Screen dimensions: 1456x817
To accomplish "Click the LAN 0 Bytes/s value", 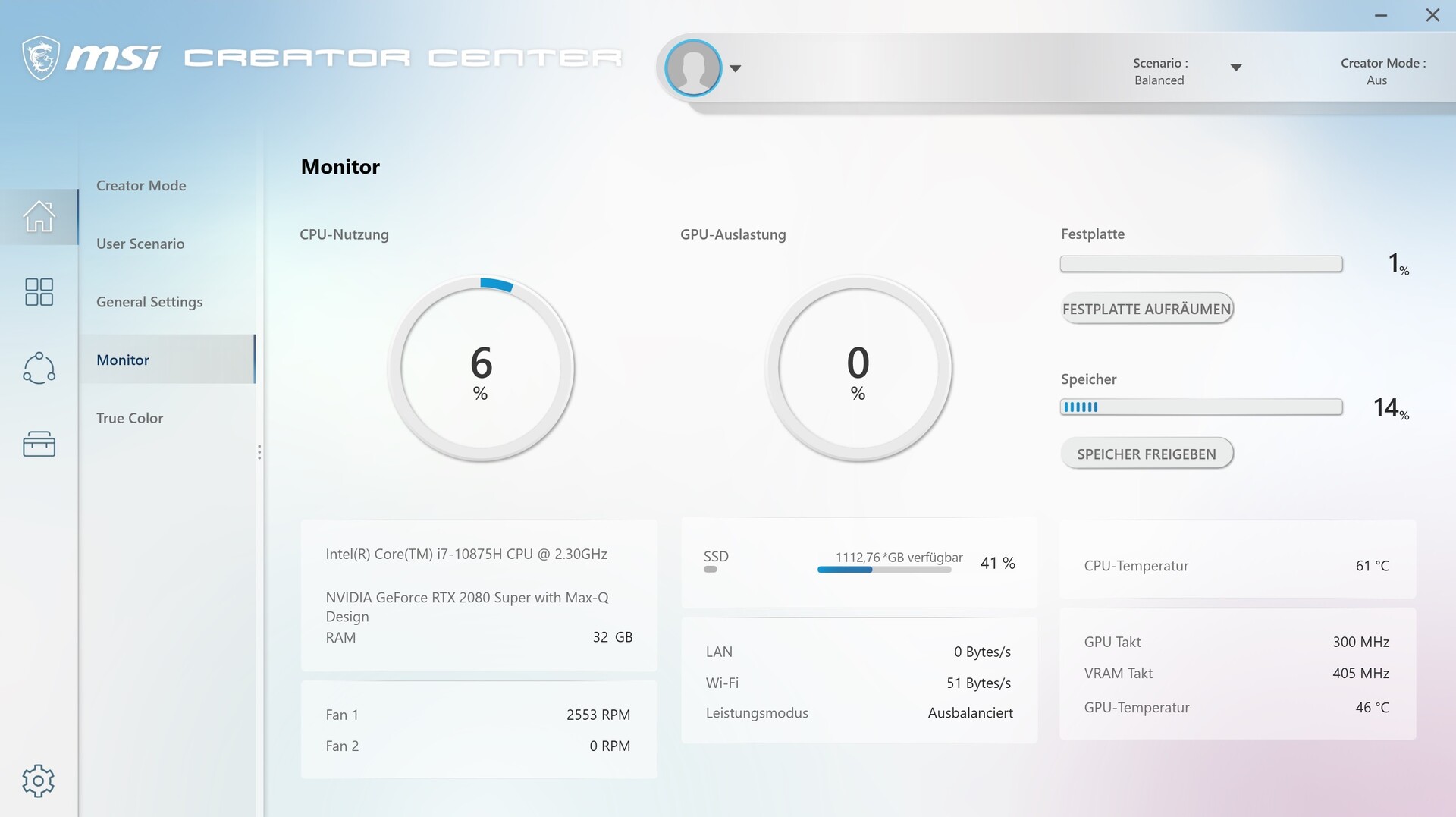I will (x=982, y=652).
